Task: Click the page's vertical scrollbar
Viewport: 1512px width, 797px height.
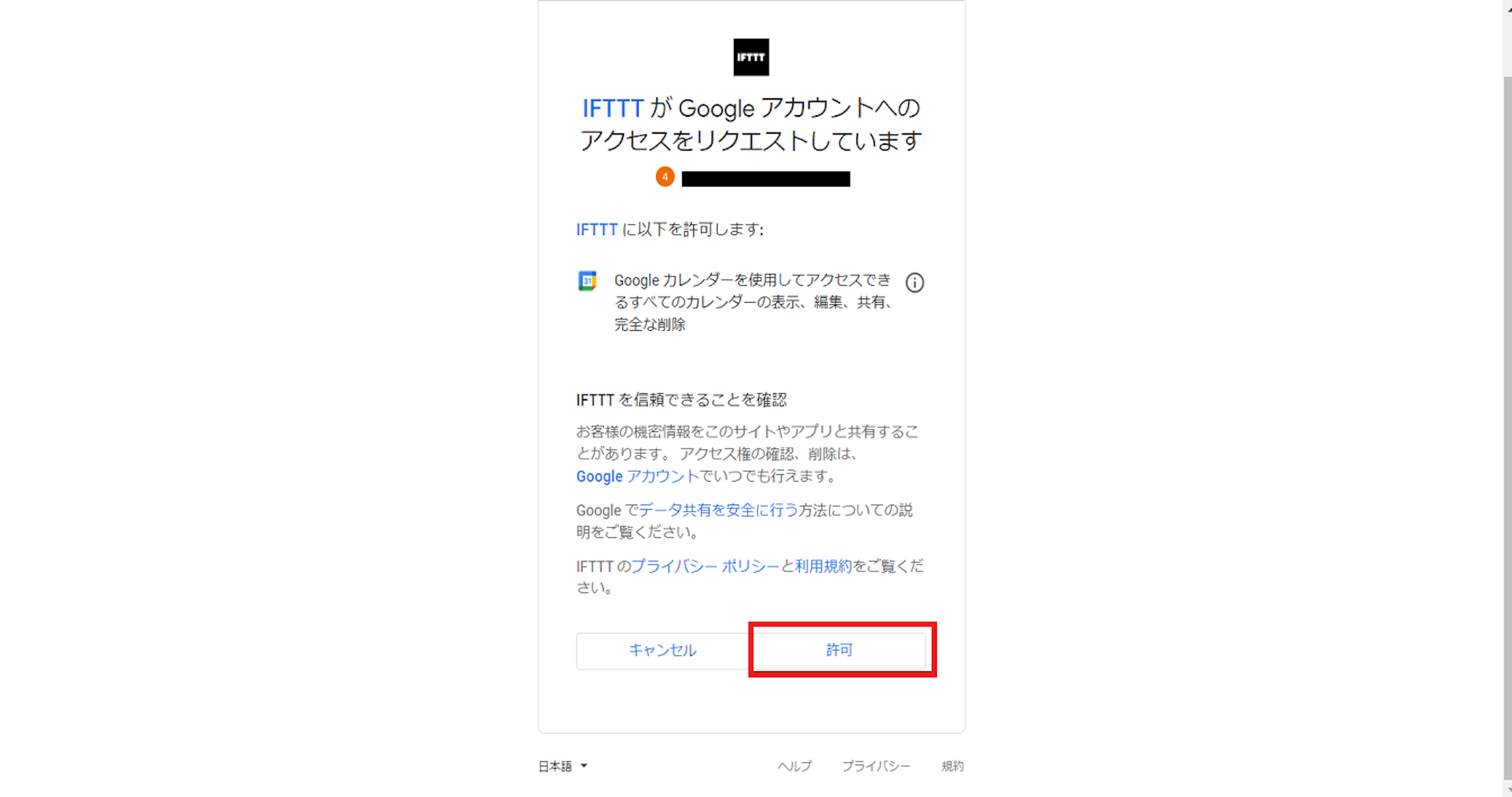Action: pos(1507,428)
